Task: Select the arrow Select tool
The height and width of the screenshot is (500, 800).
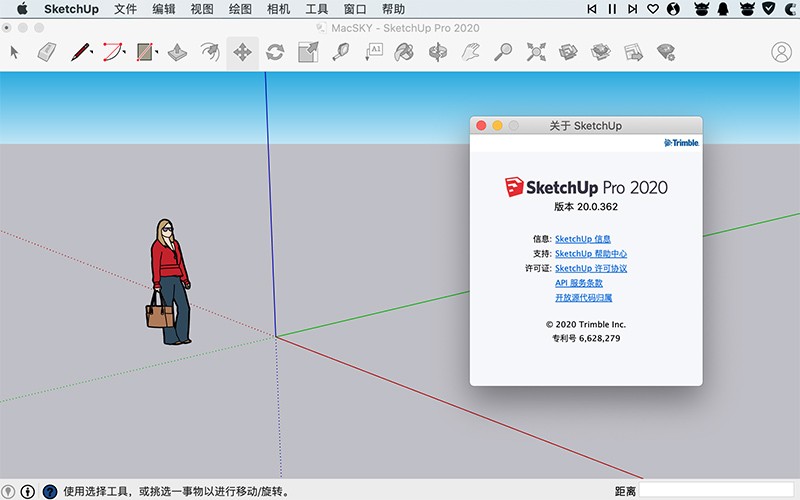Action: [14, 52]
